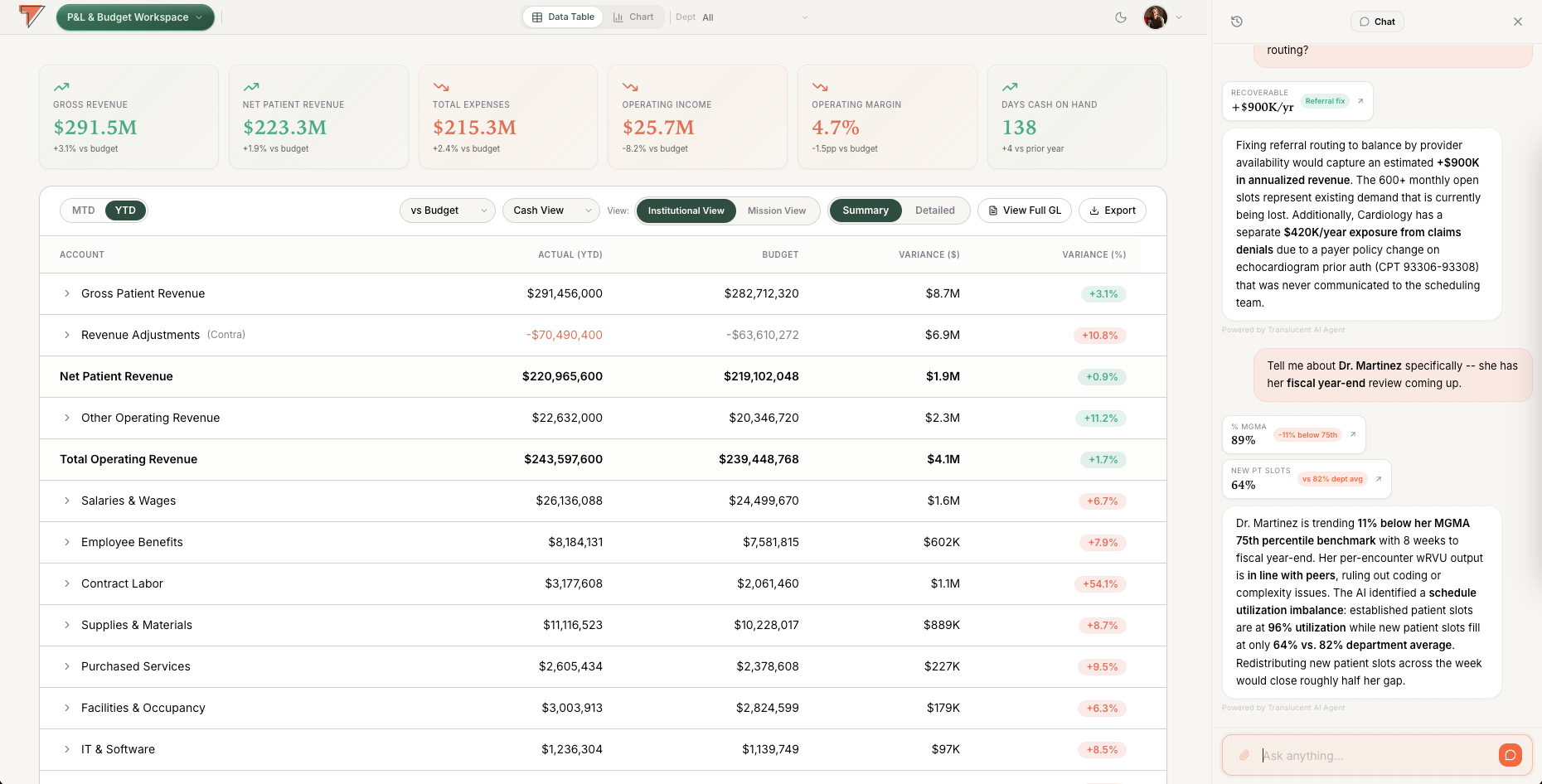
Task: Click the app logo icon
Action: tap(32, 17)
